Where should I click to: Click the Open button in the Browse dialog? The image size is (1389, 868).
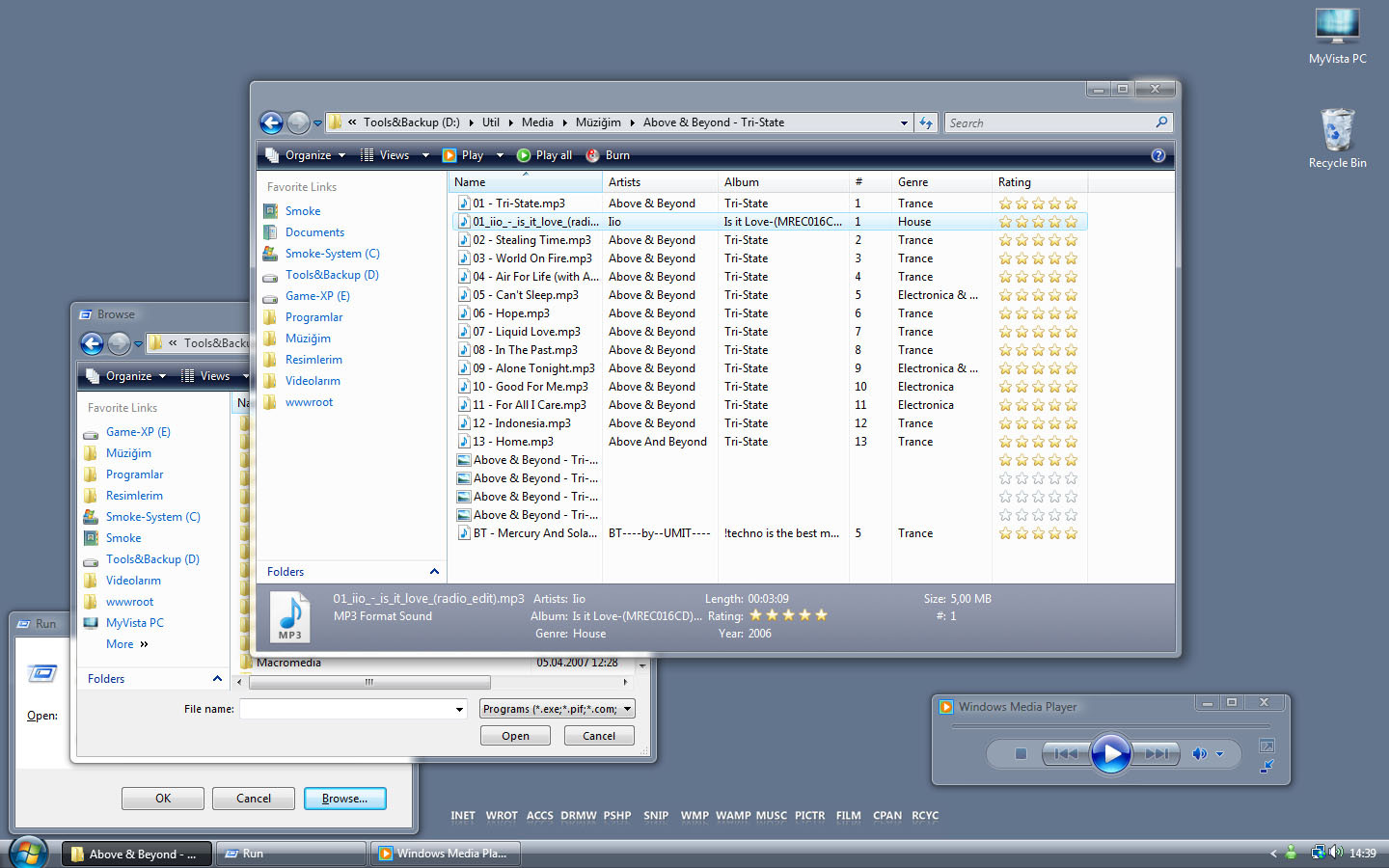point(515,736)
